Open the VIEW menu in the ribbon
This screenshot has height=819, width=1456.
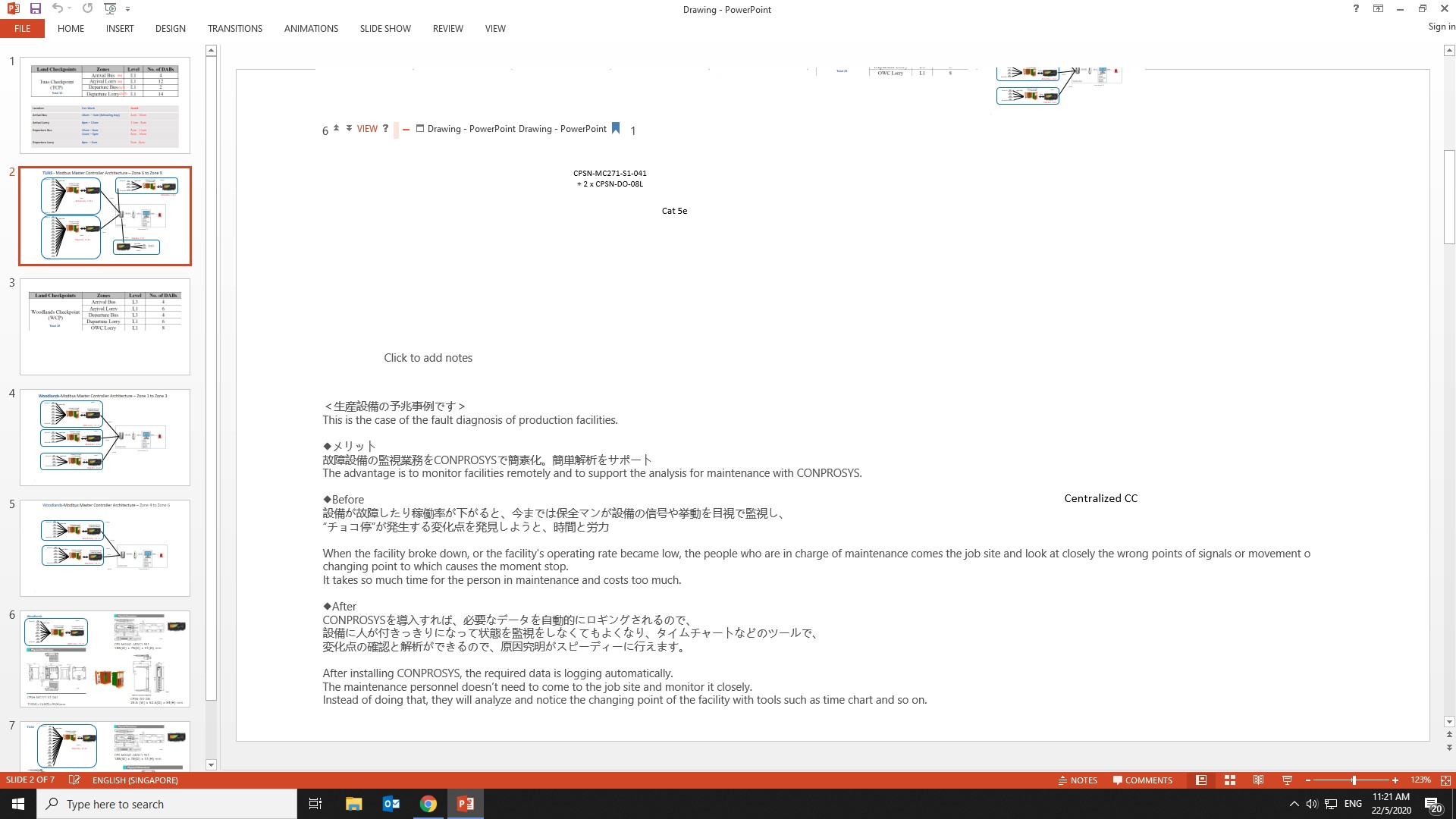495,28
